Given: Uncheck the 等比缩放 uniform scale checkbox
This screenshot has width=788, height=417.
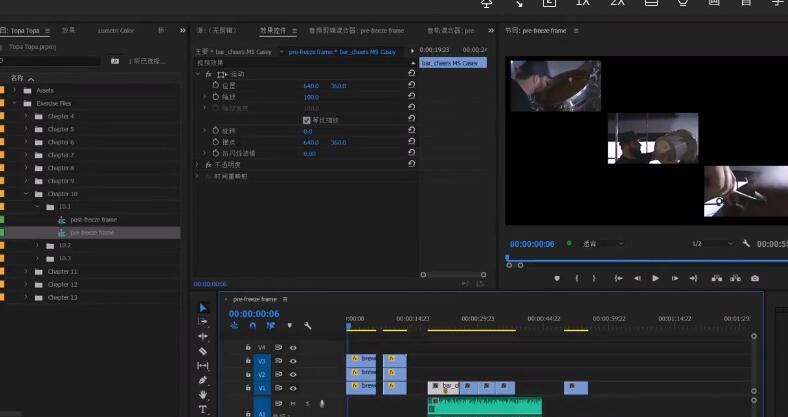Looking at the screenshot, I should tap(307, 120).
